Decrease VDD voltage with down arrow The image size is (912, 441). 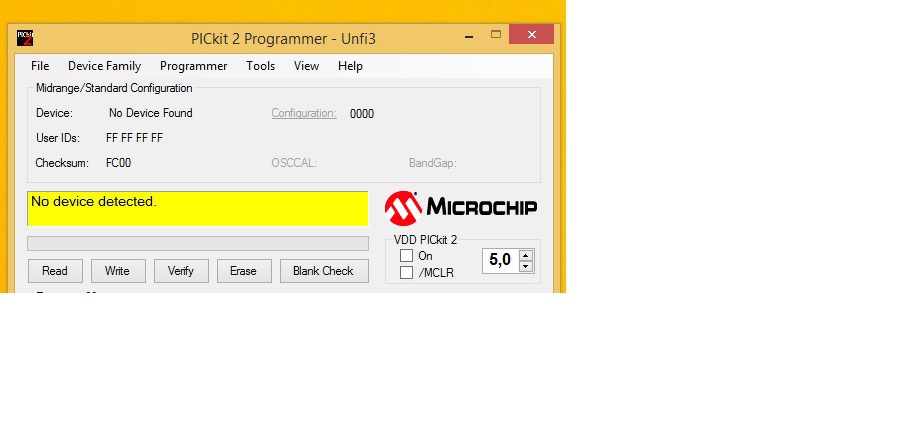(x=526, y=266)
